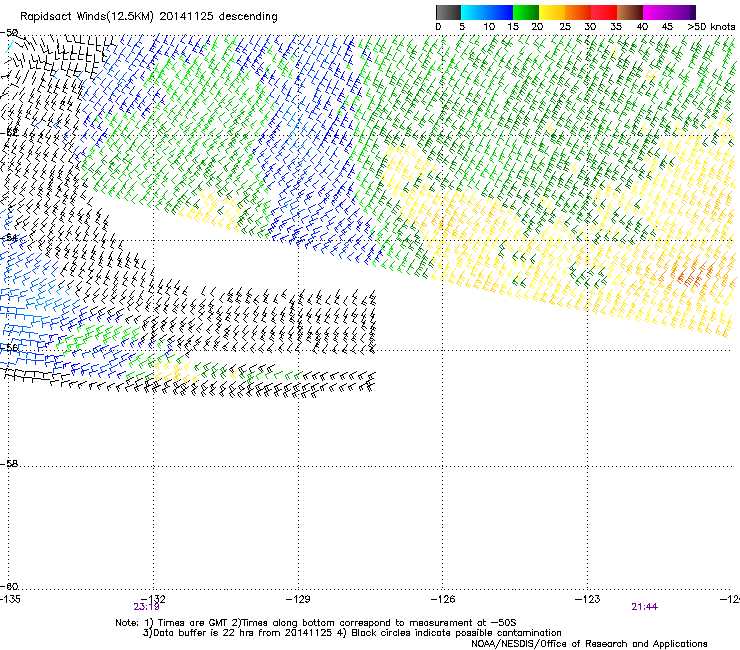Click the orange 25-30 knots legend segment
This screenshot has width=740, height=650.
[578, 12]
